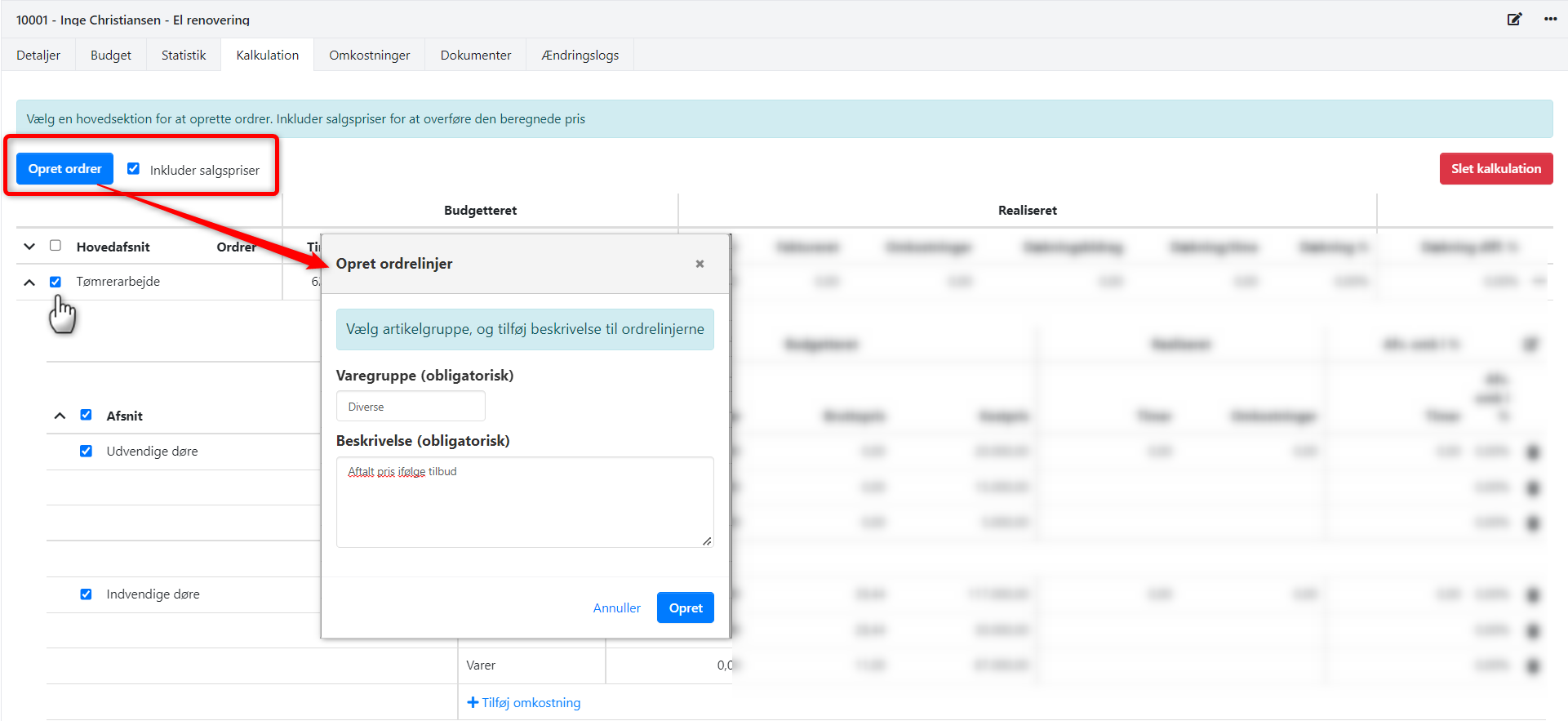Screen dimensions: 1568x721
Task: Uncheck the Tømrerarbejde checkbox
Action: (x=56, y=282)
